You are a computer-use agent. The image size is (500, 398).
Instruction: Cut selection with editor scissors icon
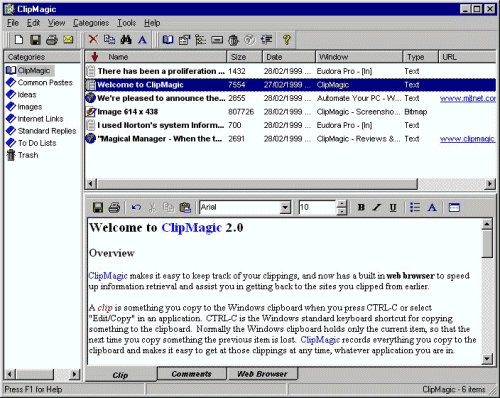pos(152,208)
